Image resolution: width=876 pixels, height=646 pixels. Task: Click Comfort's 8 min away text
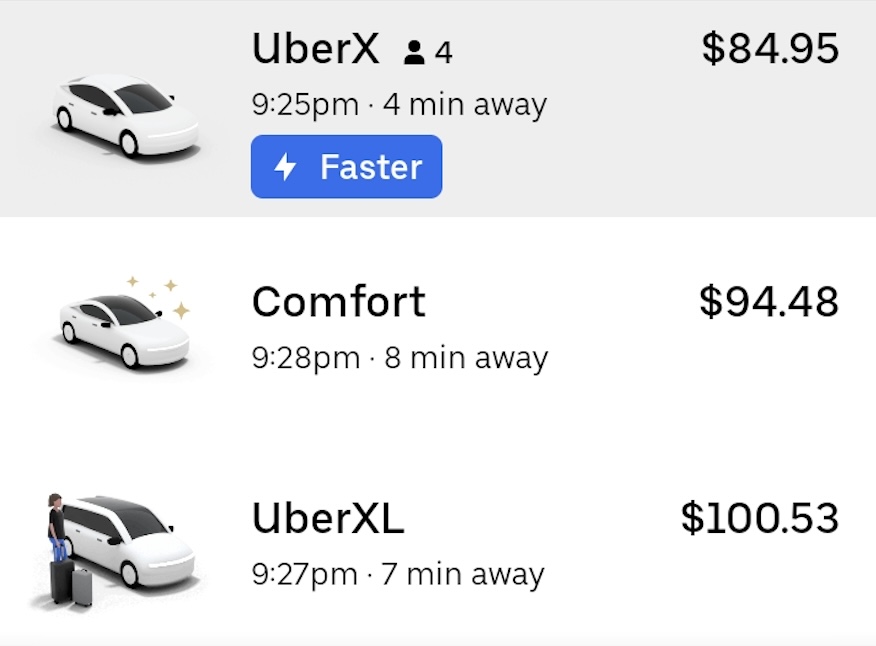click(466, 358)
